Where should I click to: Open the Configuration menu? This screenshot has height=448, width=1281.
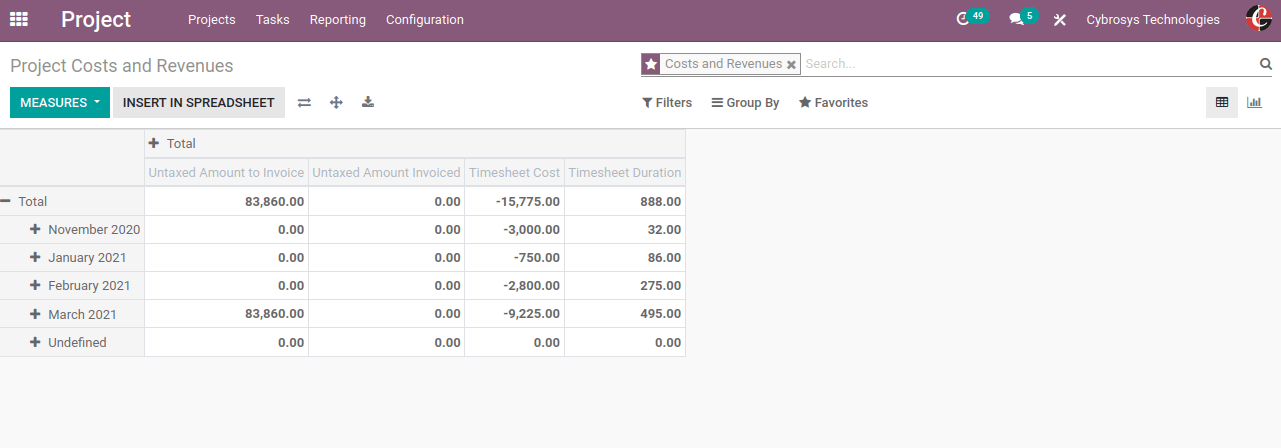point(425,20)
